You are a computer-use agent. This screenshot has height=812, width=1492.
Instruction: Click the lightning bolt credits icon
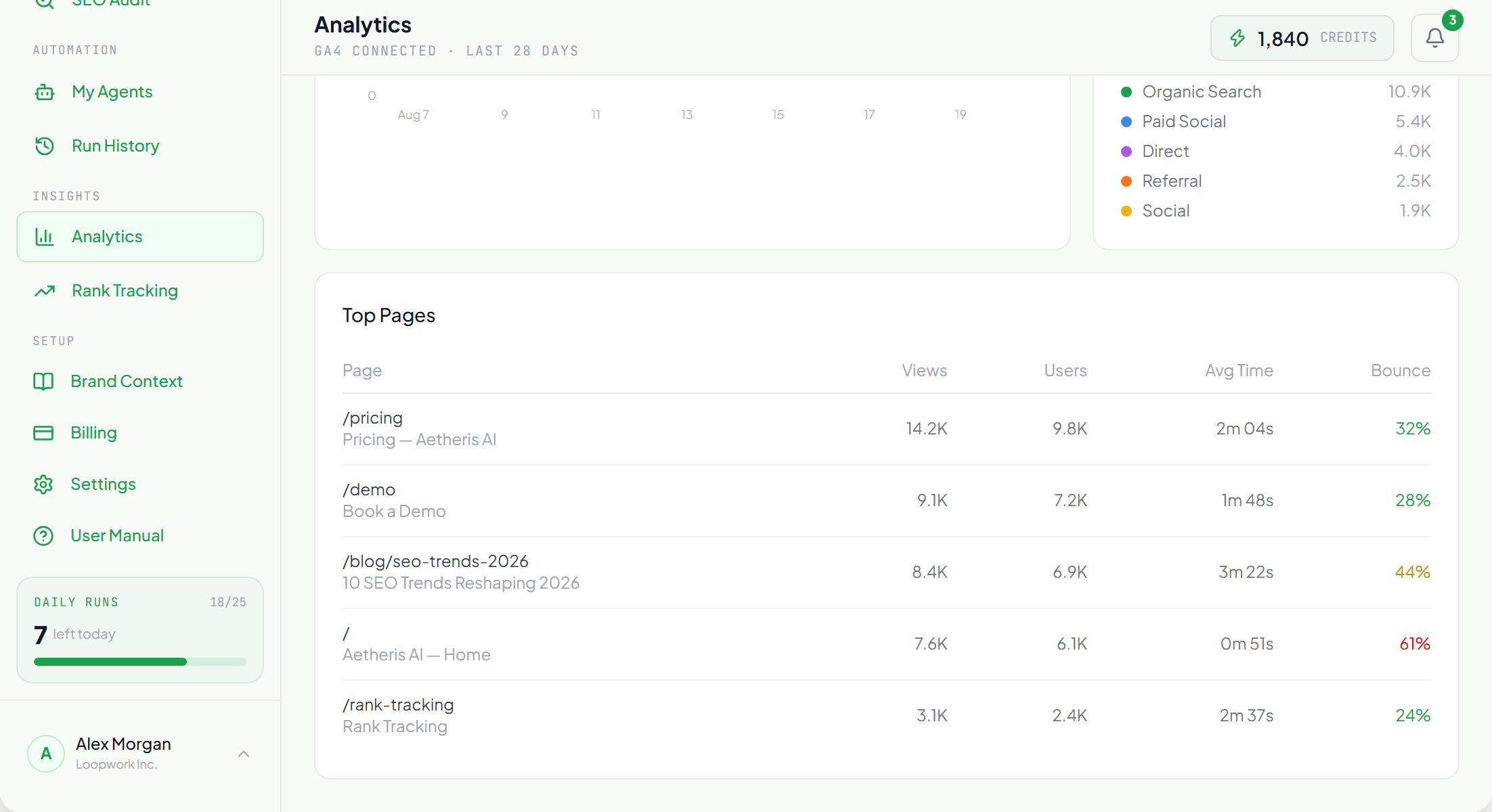[1237, 38]
